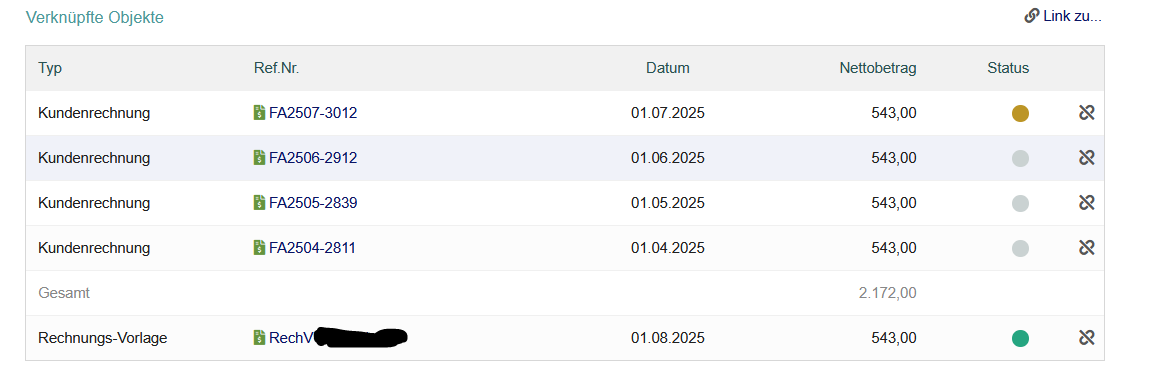Open the Link zu... option
The height and width of the screenshot is (391, 1163).
point(1063,16)
